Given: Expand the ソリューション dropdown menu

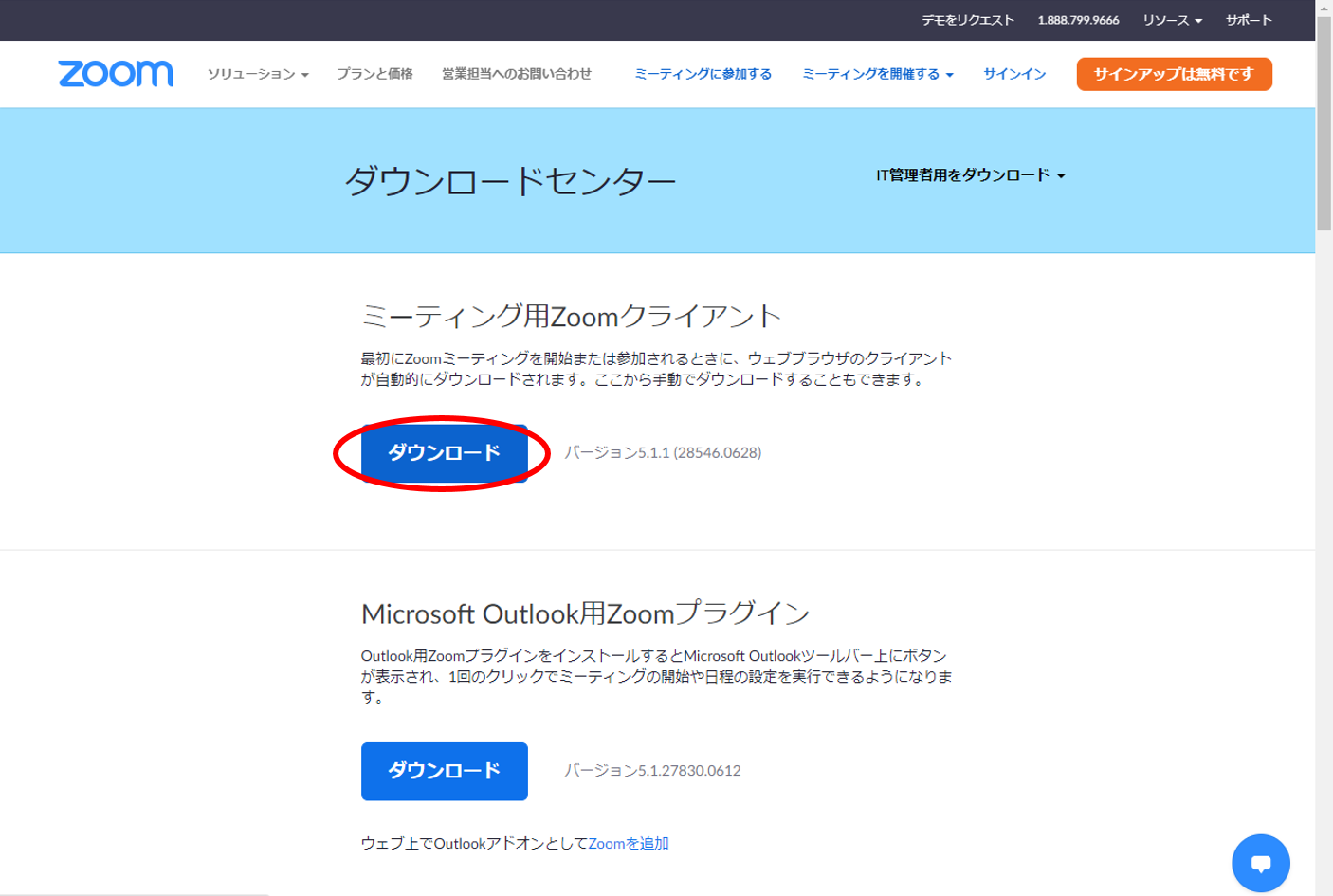Looking at the screenshot, I should (x=258, y=74).
